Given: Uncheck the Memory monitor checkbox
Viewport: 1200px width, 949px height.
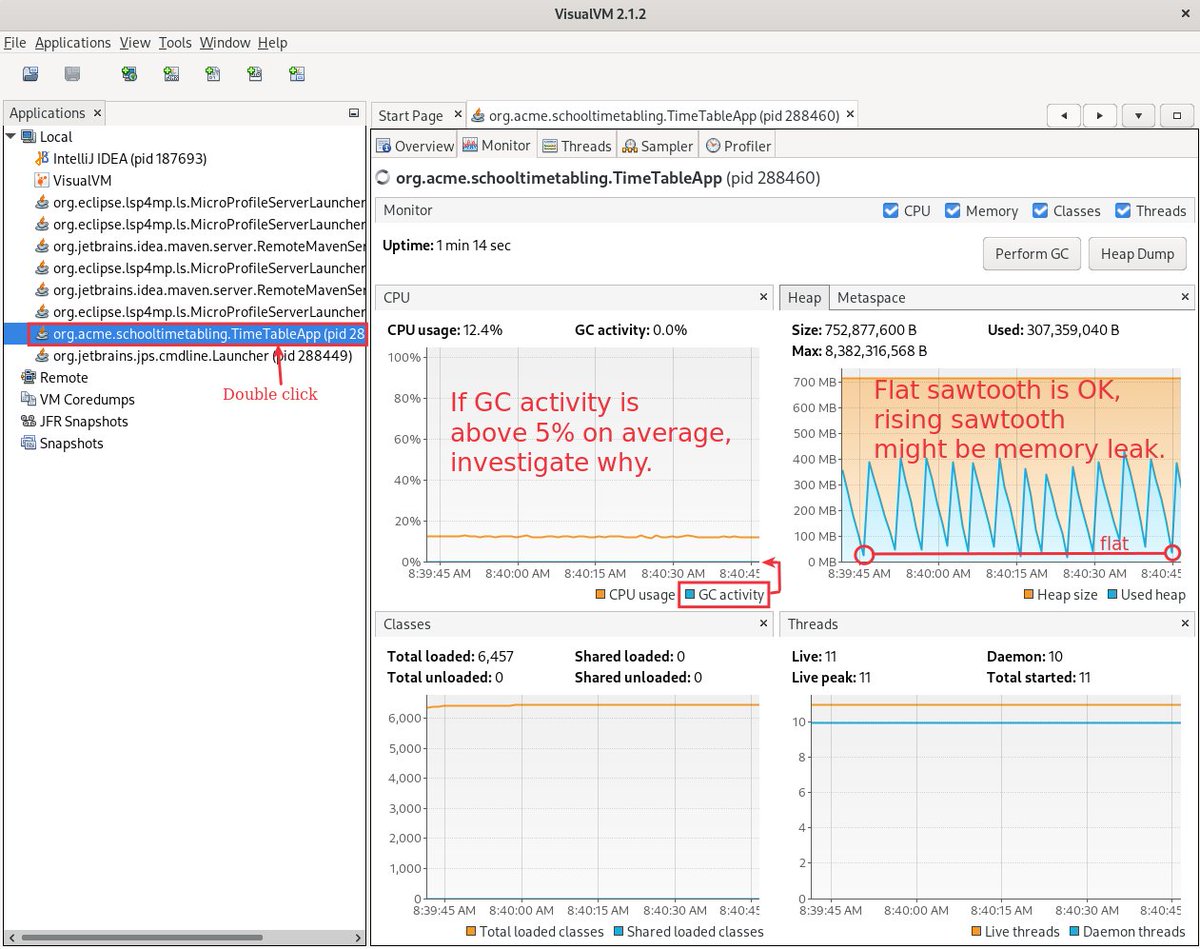Looking at the screenshot, I should click(952, 211).
